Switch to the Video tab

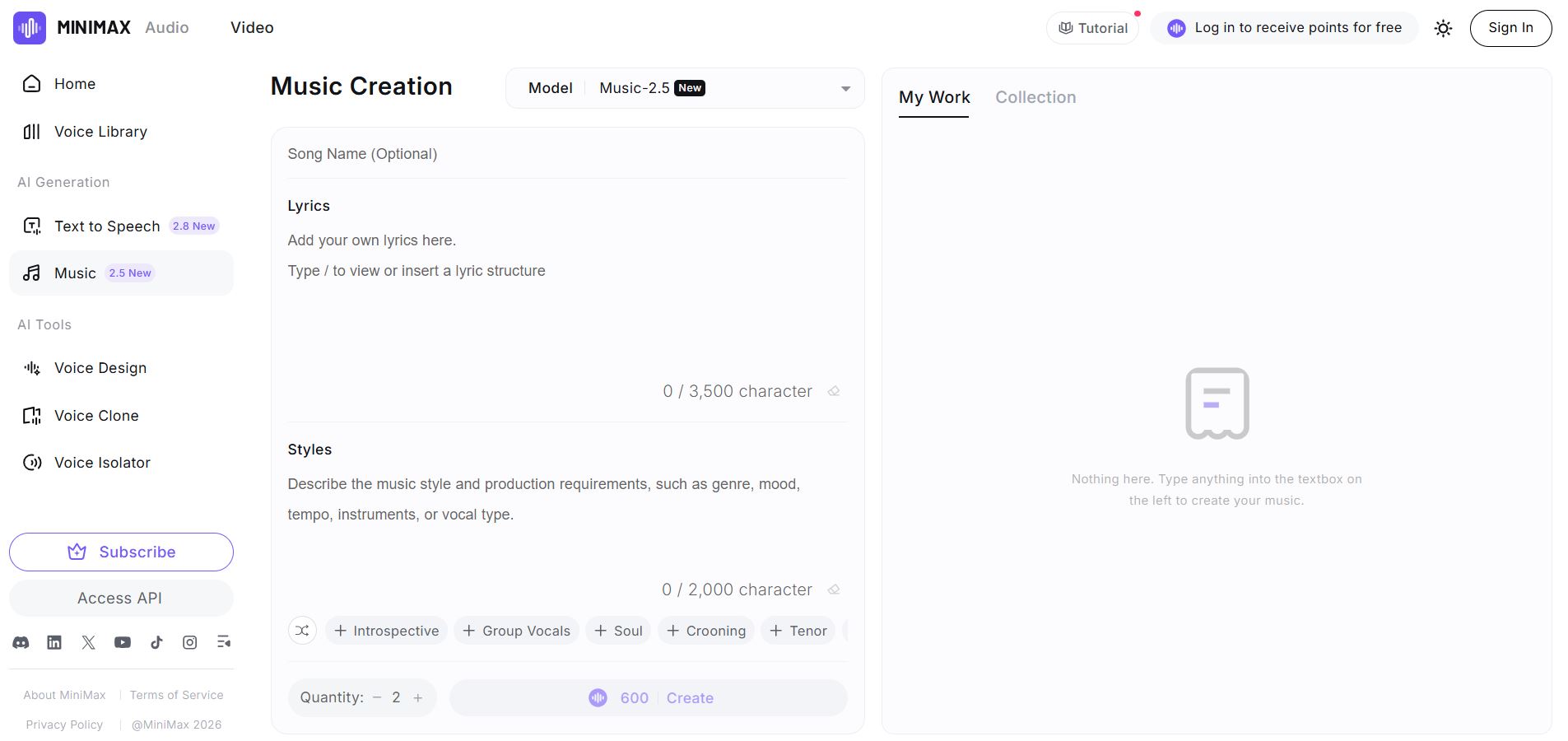click(252, 27)
